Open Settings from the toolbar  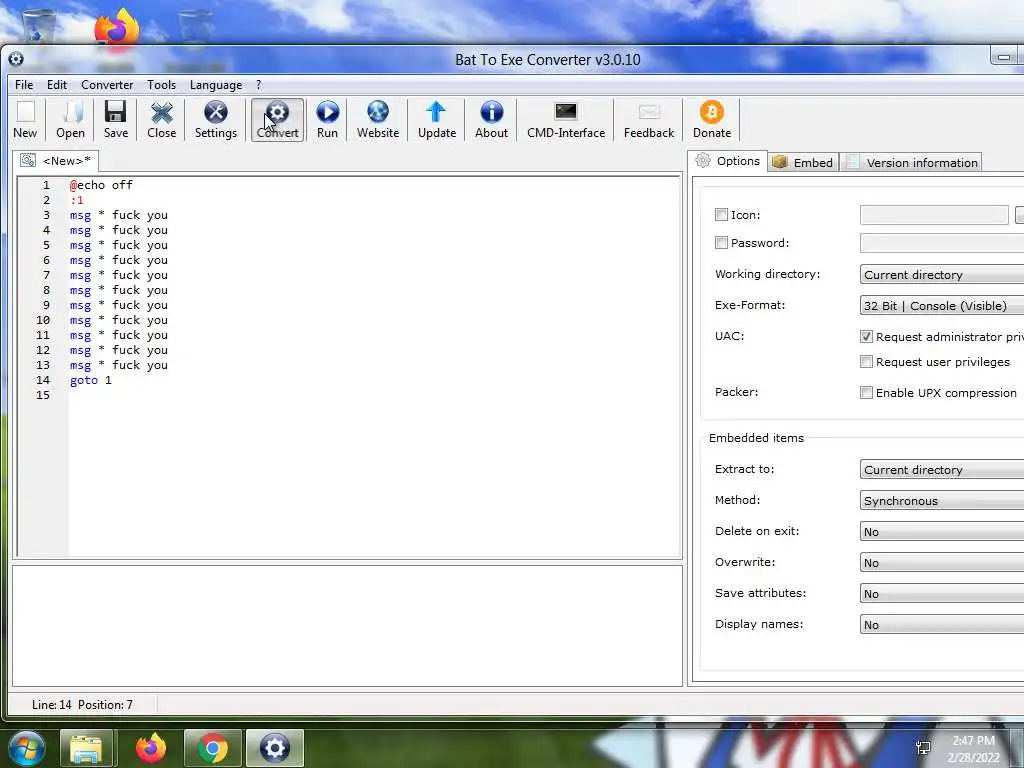point(216,120)
